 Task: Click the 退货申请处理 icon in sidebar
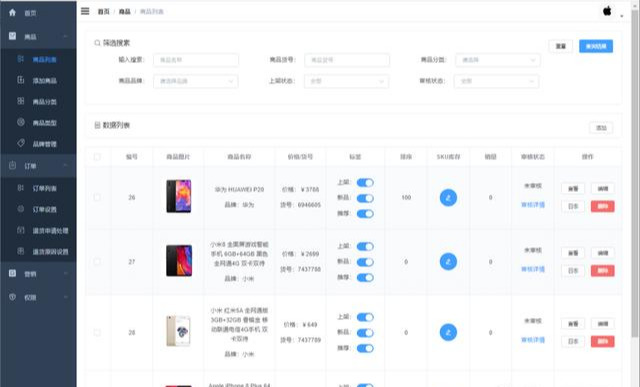point(20,230)
